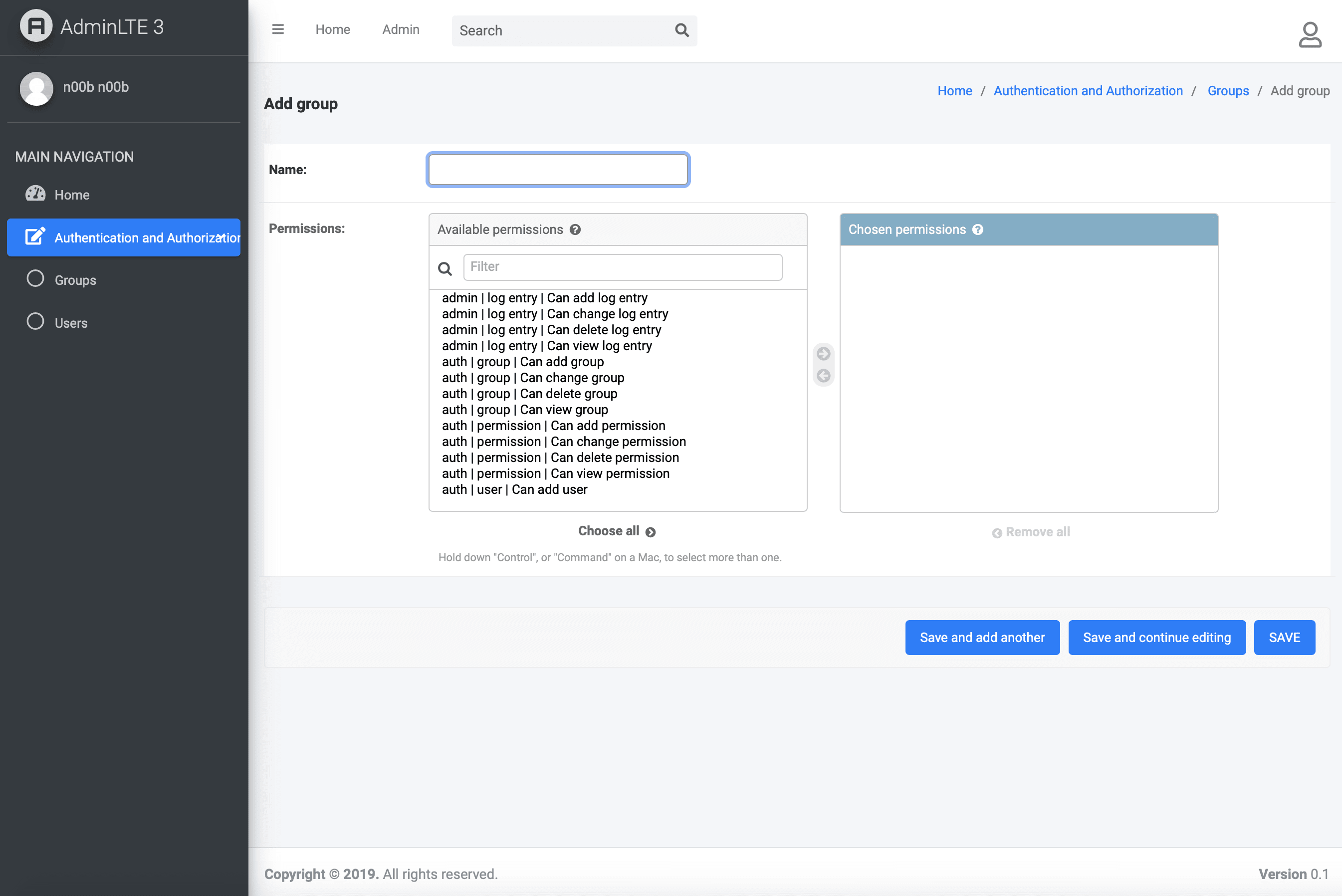This screenshot has height=896, width=1342.
Task: Select "auth | group | Can add group" permission
Action: (523, 361)
